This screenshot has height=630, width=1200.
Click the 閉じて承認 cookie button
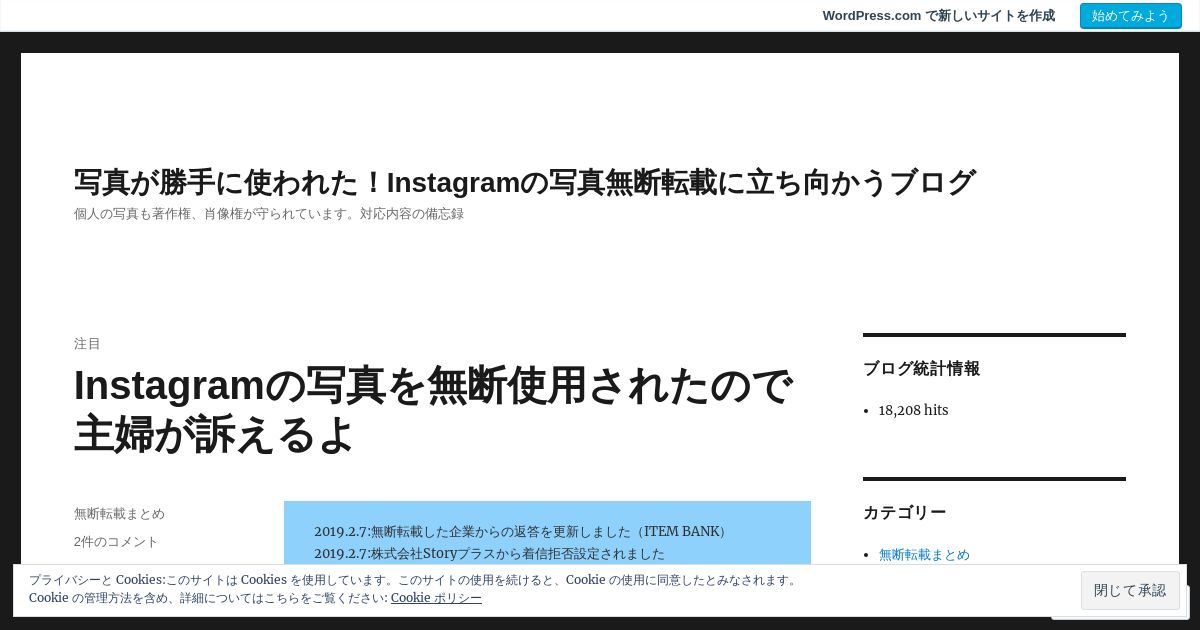(1130, 590)
